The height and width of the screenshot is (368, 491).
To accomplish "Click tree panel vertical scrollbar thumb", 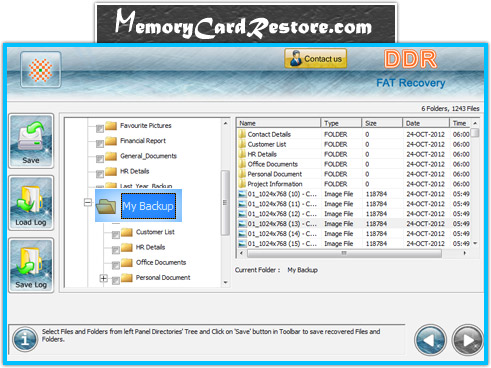I will [226, 203].
